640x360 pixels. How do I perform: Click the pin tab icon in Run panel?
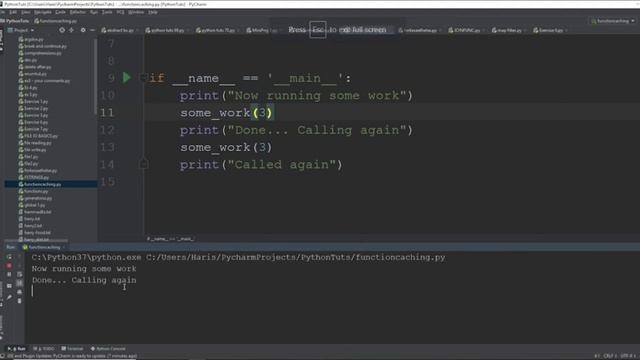point(9,297)
